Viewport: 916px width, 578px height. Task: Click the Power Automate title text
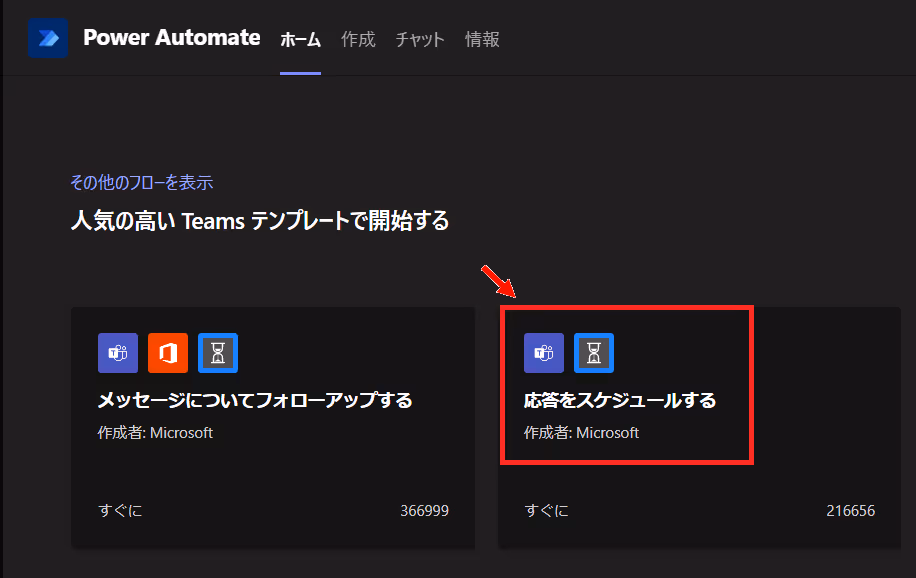click(172, 37)
